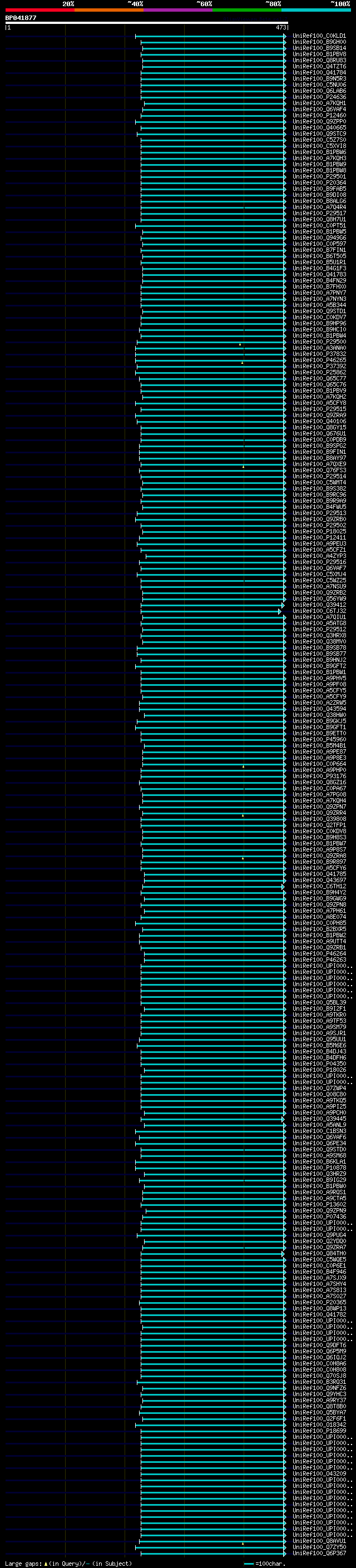Click the UniRef100_Q41785 hit name
Image resolution: width=356 pixels, height=1568 pixels.
319,874
